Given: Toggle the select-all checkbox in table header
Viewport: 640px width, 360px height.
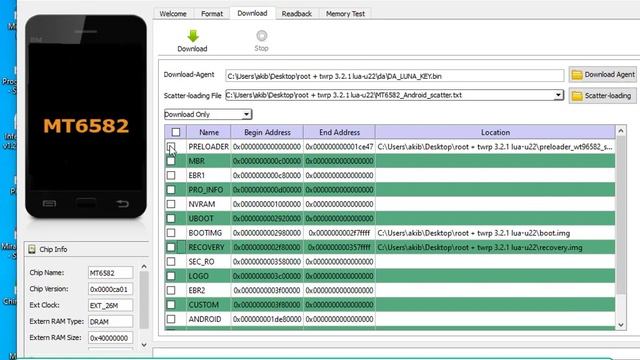Looking at the screenshot, I should click(176, 132).
